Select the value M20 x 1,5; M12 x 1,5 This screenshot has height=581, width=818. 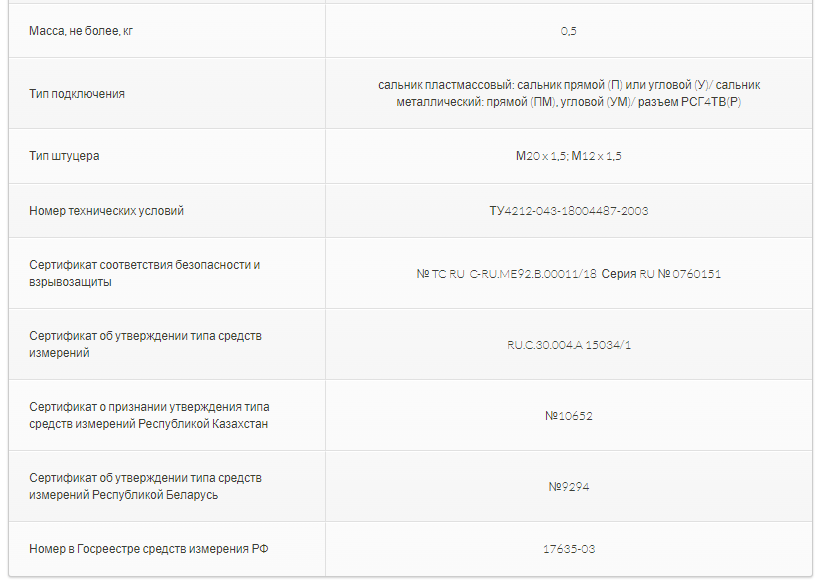click(x=569, y=156)
